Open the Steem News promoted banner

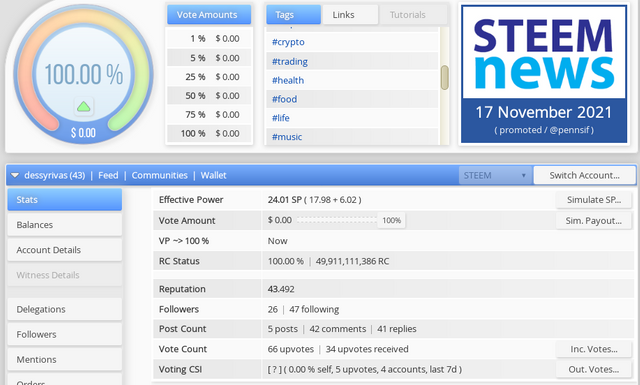[544, 74]
